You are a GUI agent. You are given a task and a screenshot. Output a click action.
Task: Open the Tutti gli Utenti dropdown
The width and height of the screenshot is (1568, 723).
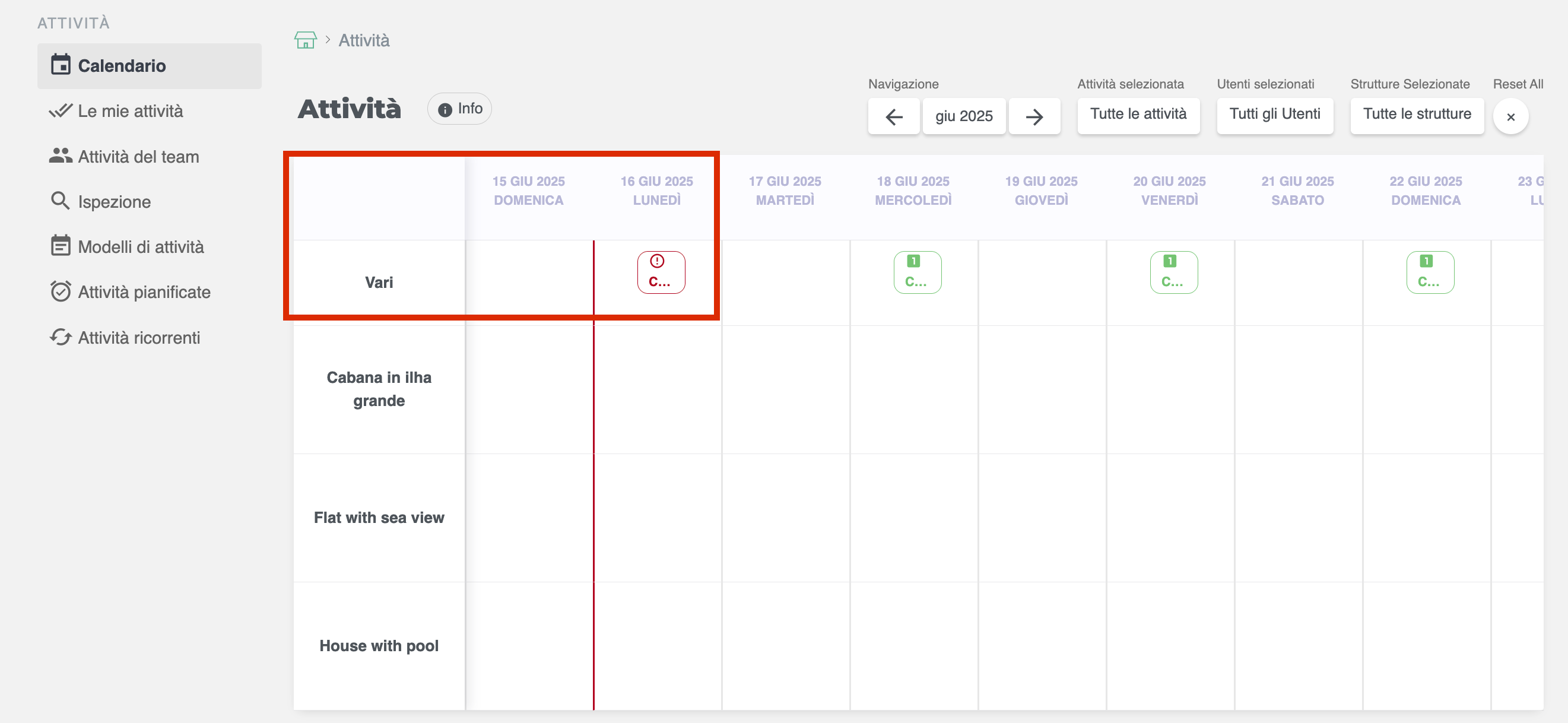coord(1274,115)
